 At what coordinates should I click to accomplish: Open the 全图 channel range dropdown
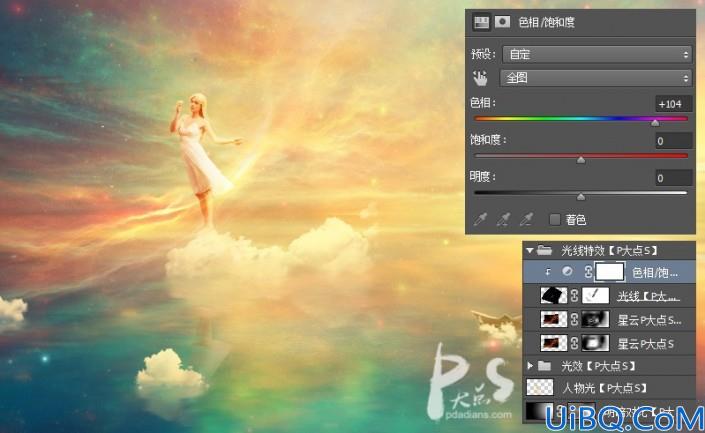click(x=595, y=78)
